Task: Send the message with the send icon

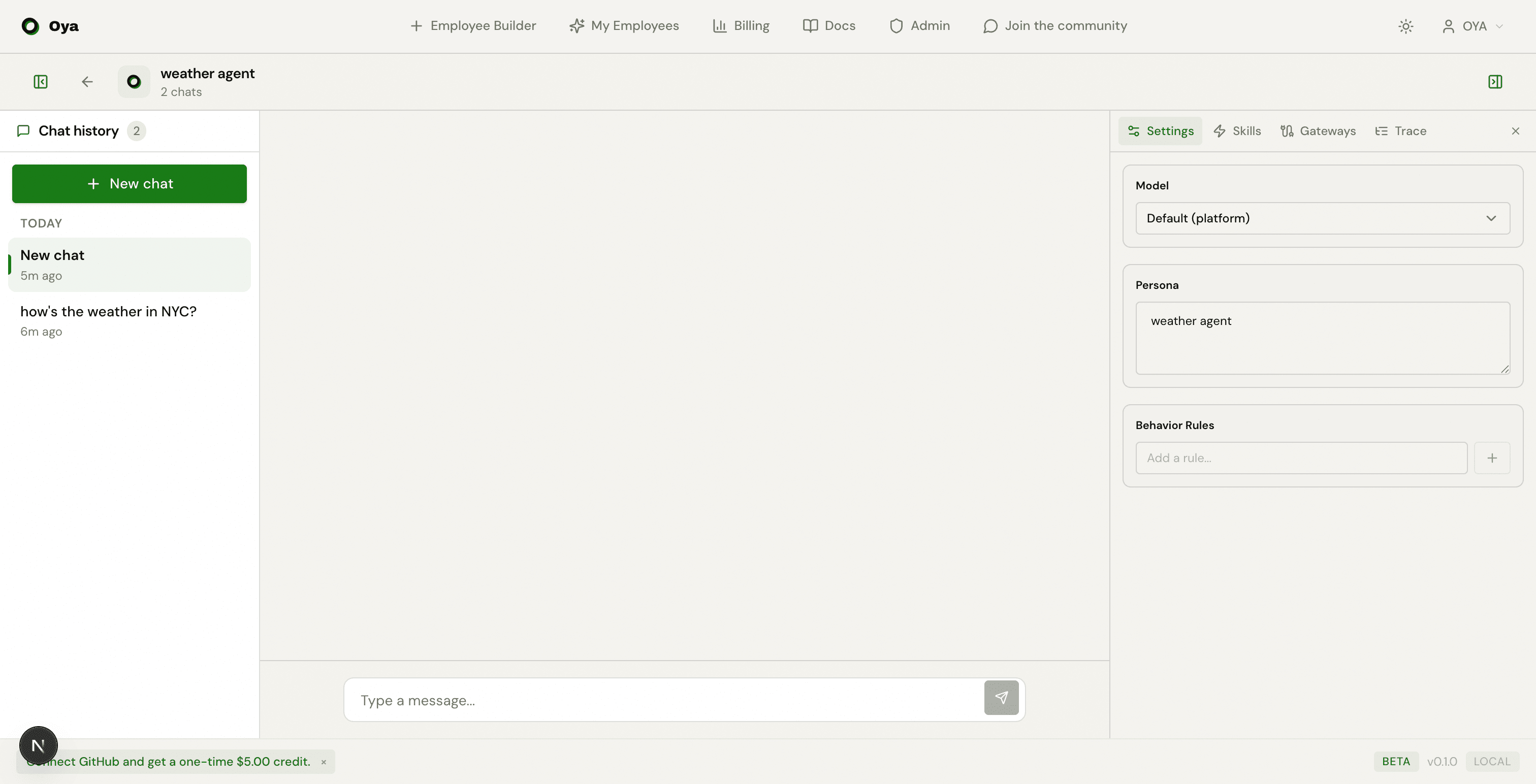Action: tap(1001, 698)
